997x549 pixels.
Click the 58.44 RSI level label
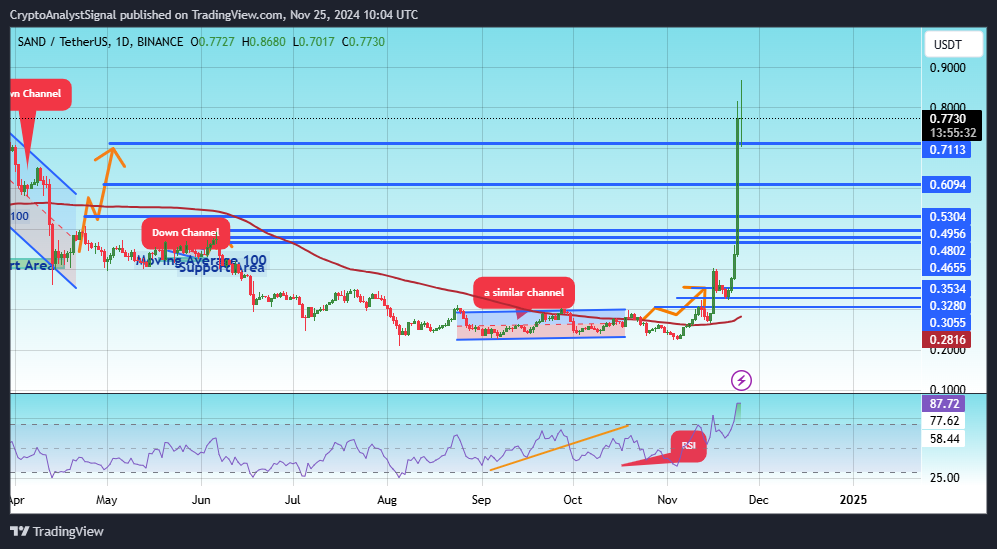coord(944,439)
